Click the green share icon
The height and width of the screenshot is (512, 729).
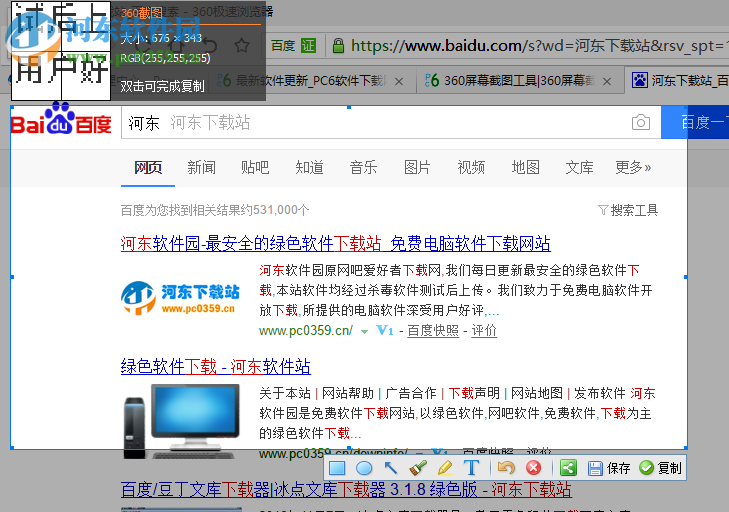tap(569, 468)
